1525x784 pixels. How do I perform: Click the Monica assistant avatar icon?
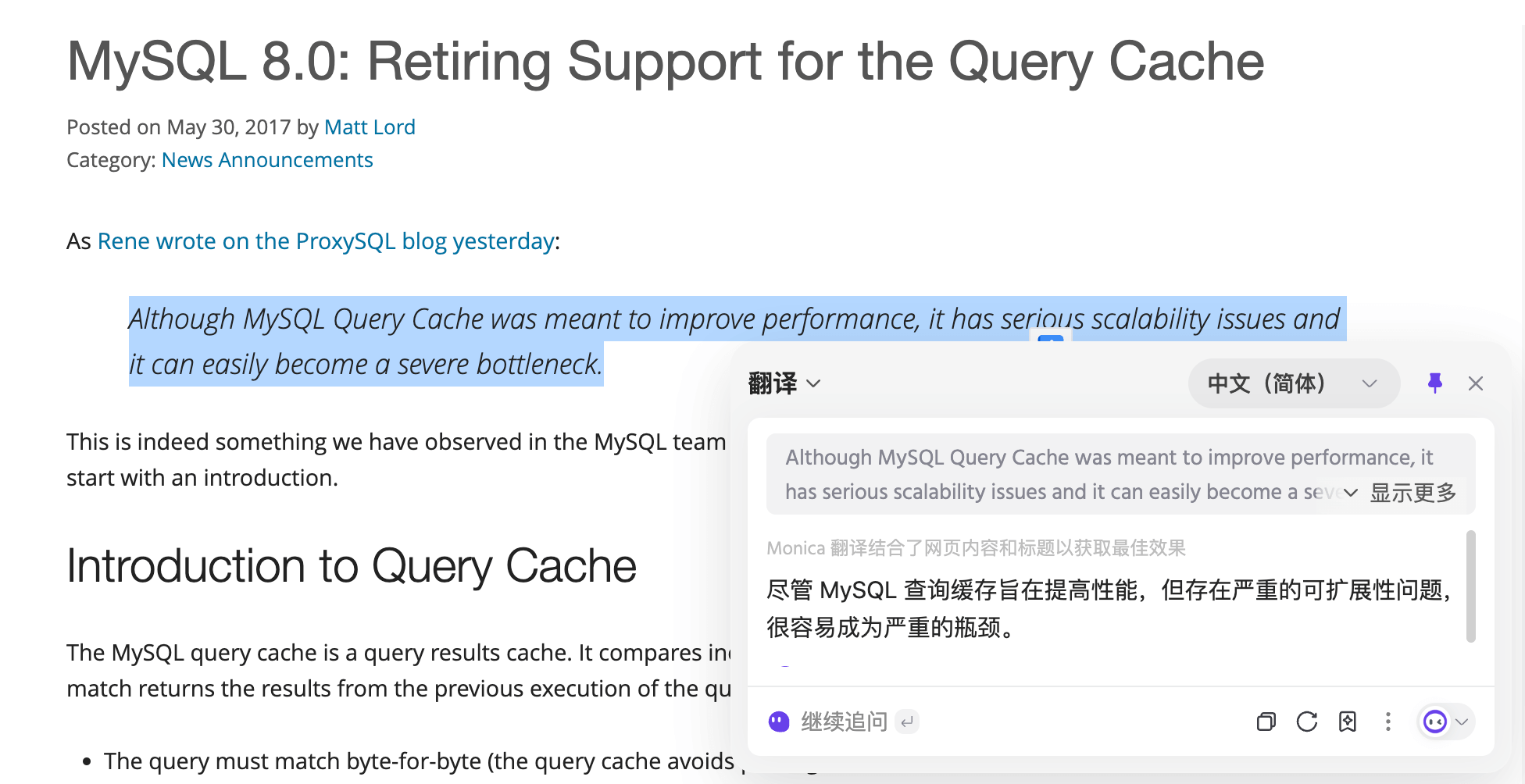point(1434,722)
